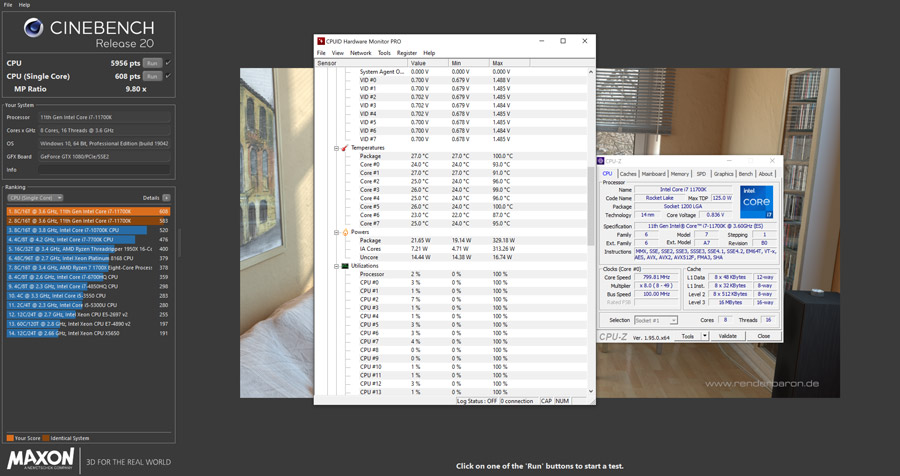The height and width of the screenshot is (476, 900).
Task: Click the CPU-Z Tools button
Action: (x=688, y=336)
